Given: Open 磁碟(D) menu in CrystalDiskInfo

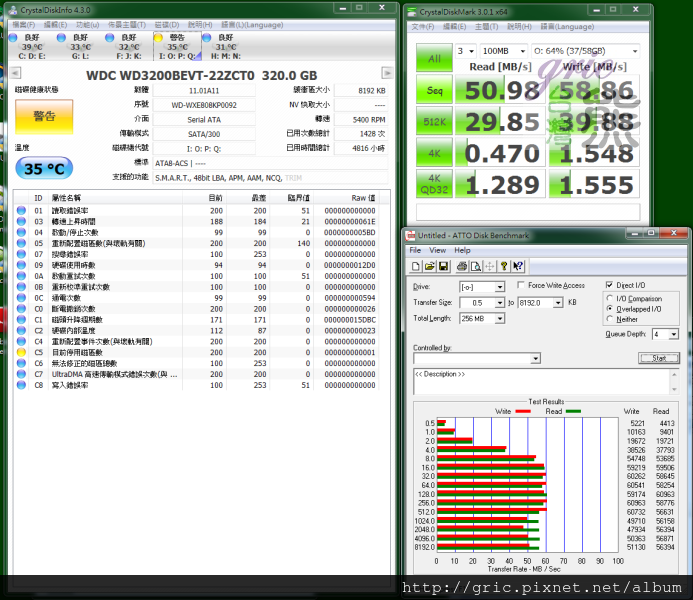Looking at the screenshot, I should [x=167, y=25].
